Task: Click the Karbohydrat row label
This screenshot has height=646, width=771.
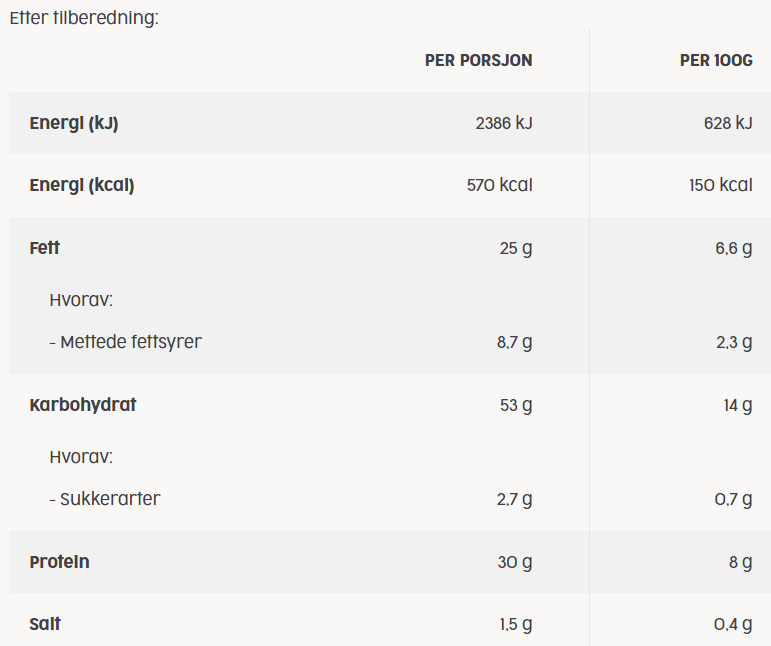Action: pos(83,405)
